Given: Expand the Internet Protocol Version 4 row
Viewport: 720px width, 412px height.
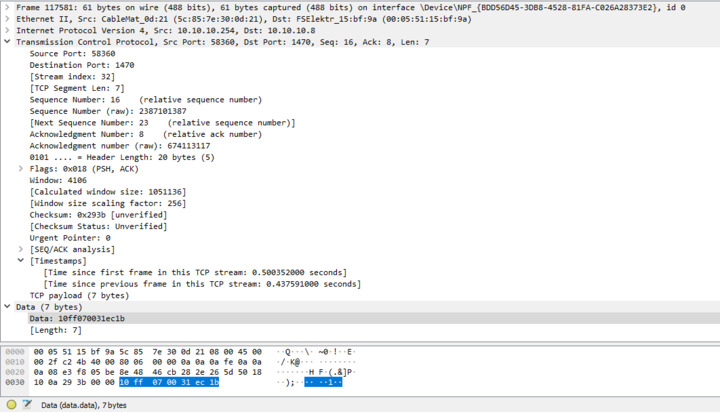Looking at the screenshot, I should (7, 30).
